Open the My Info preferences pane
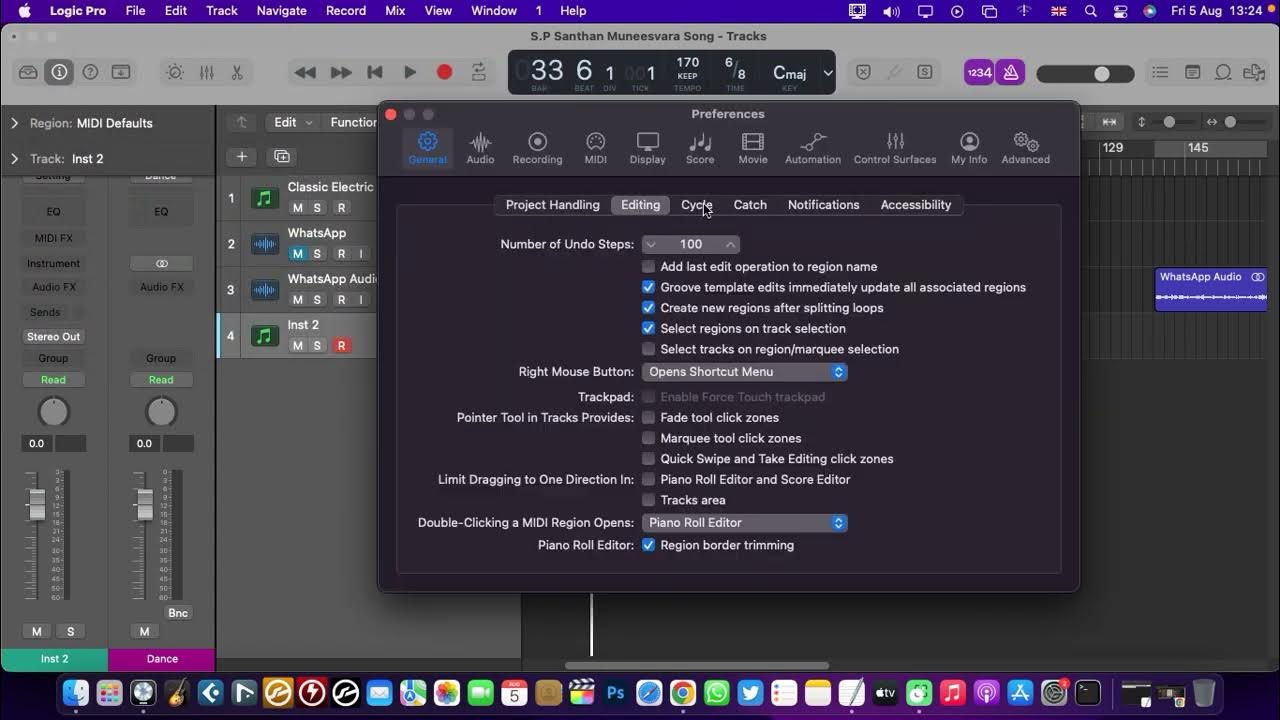Image resolution: width=1280 pixels, height=720 pixels. click(969, 148)
